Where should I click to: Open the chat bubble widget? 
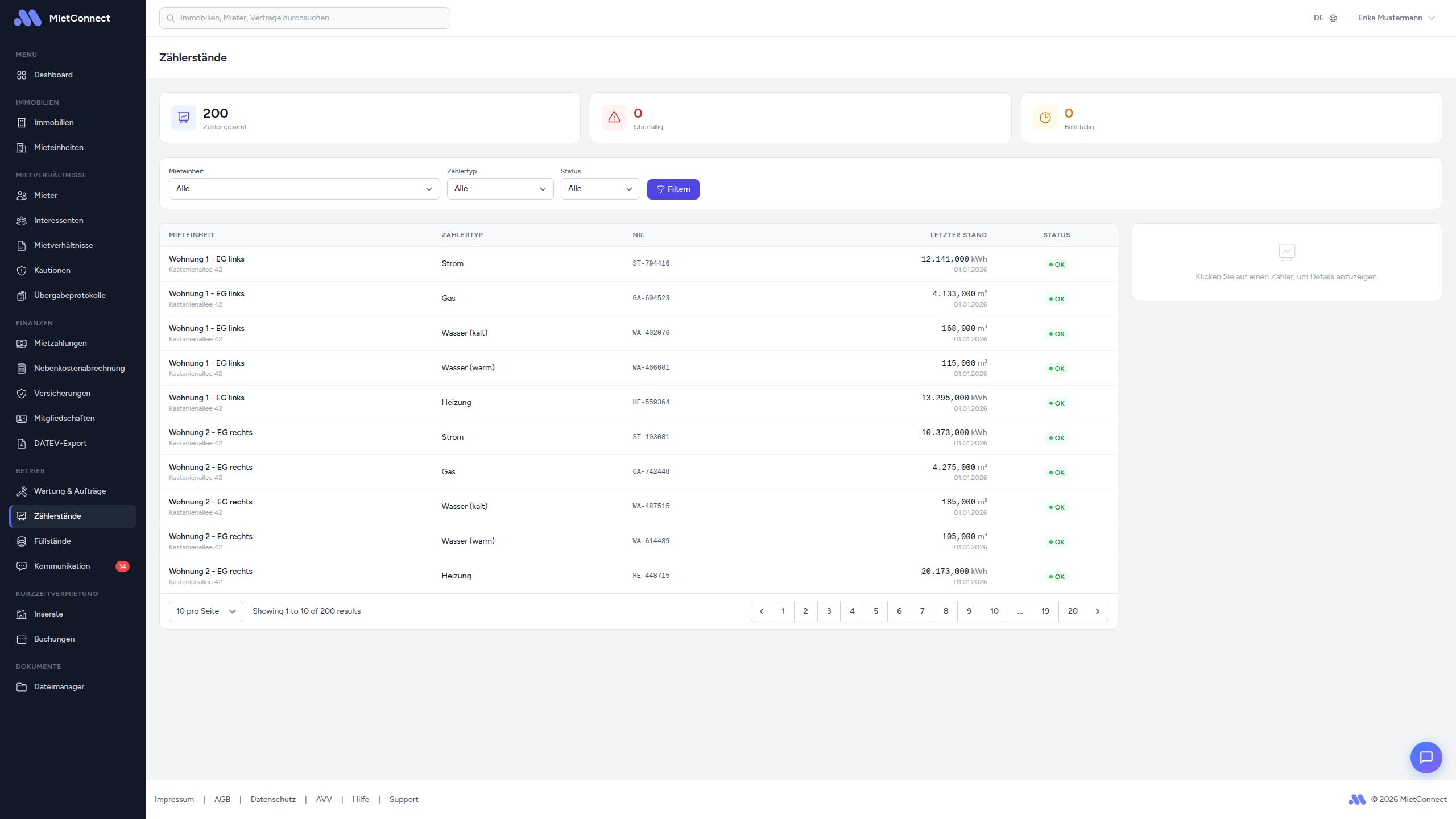point(1426,757)
